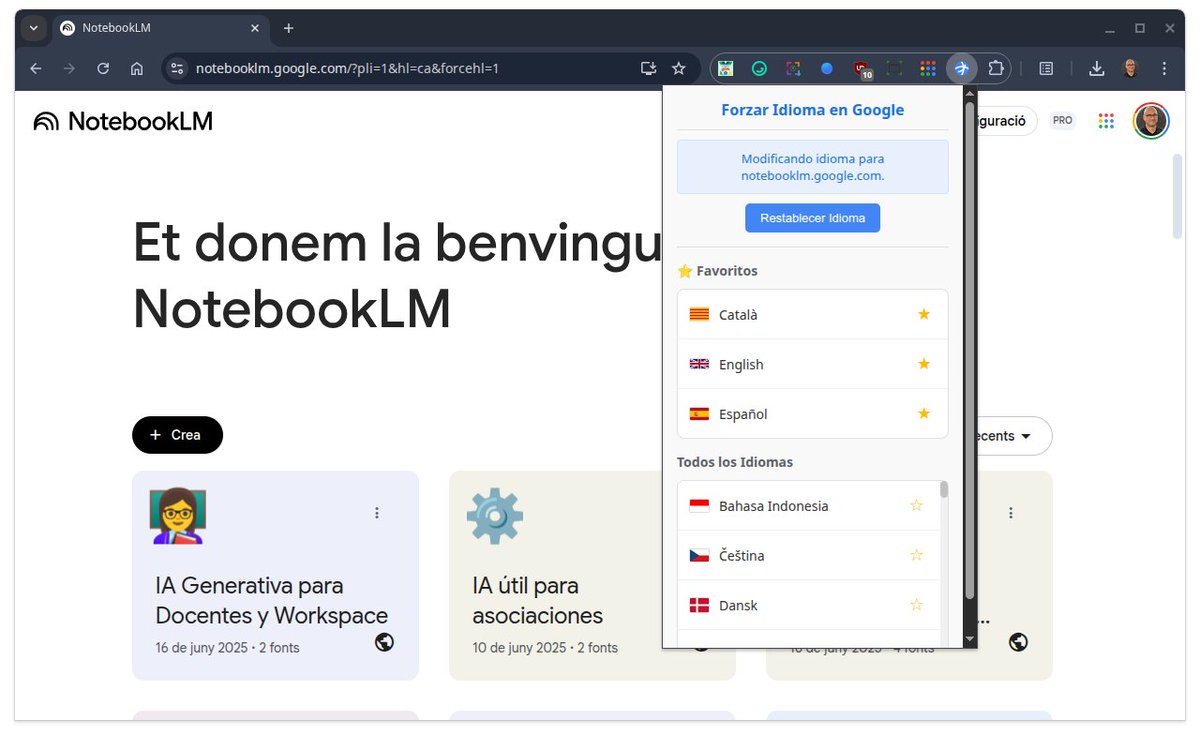
Task: Click the blue circle extension icon
Action: [x=827, y=69]
